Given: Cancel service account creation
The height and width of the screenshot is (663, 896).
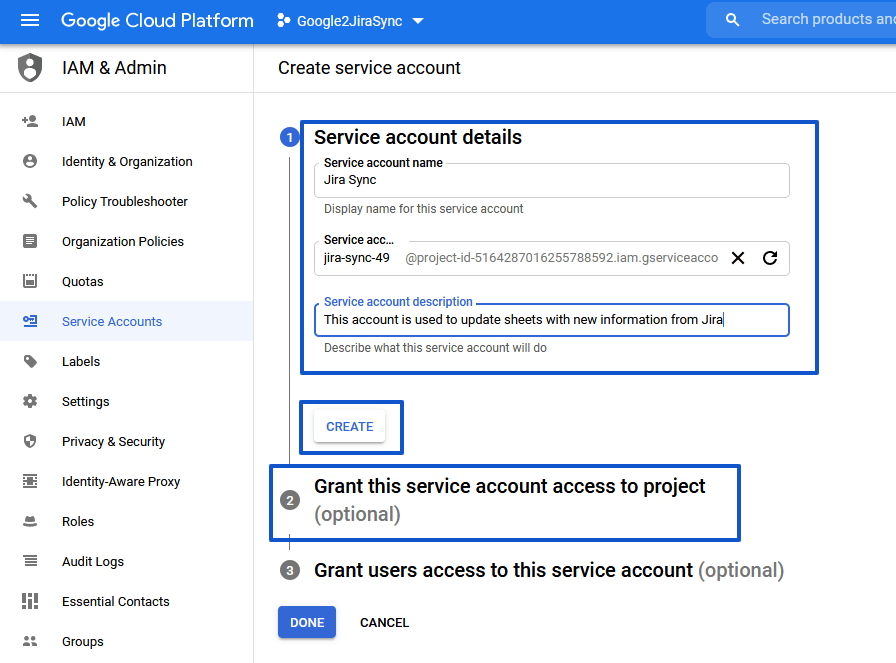Looking at the screenshot, I should [385, 622].
